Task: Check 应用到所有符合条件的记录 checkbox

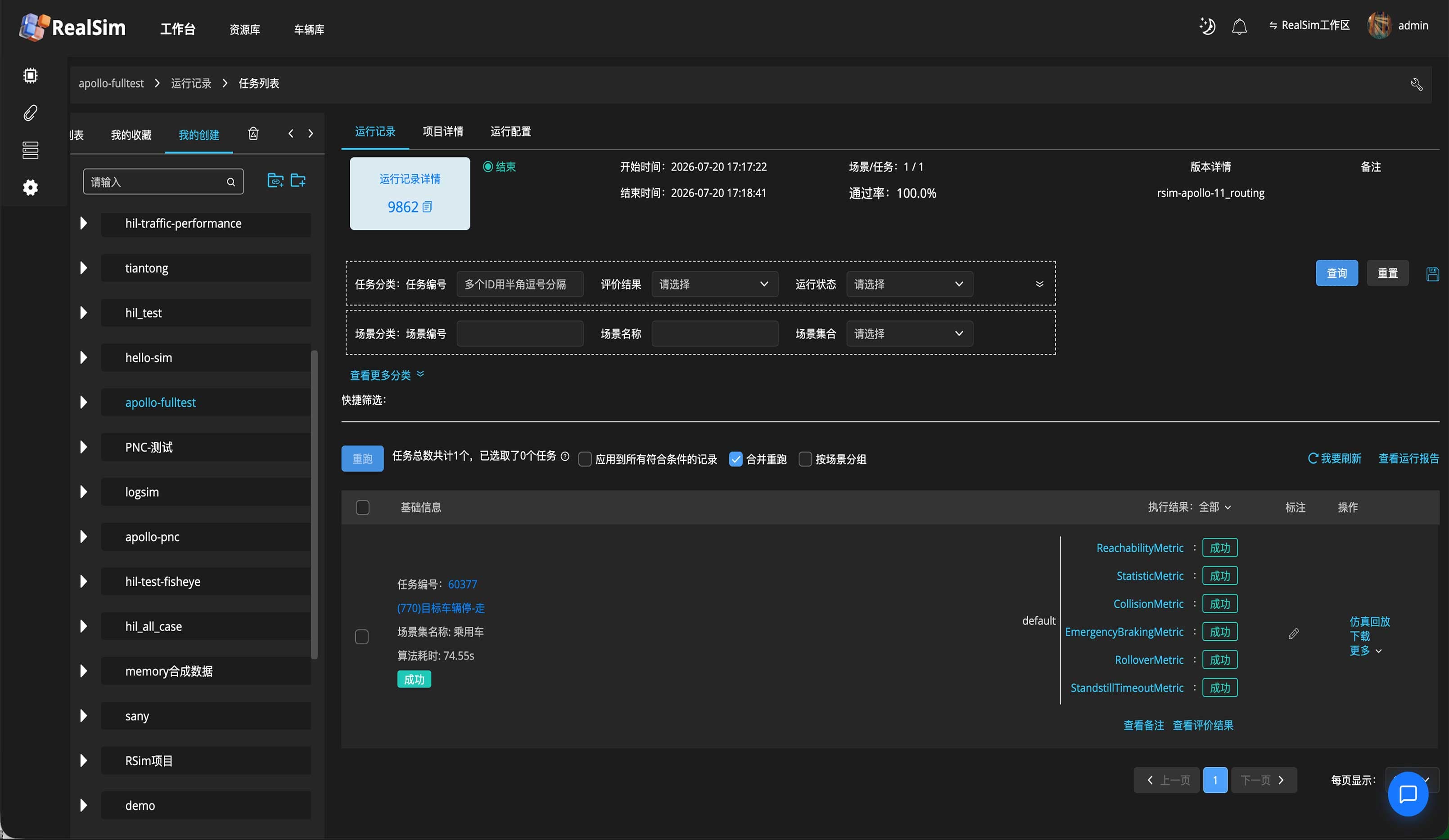Action: (x=585, y=459)
